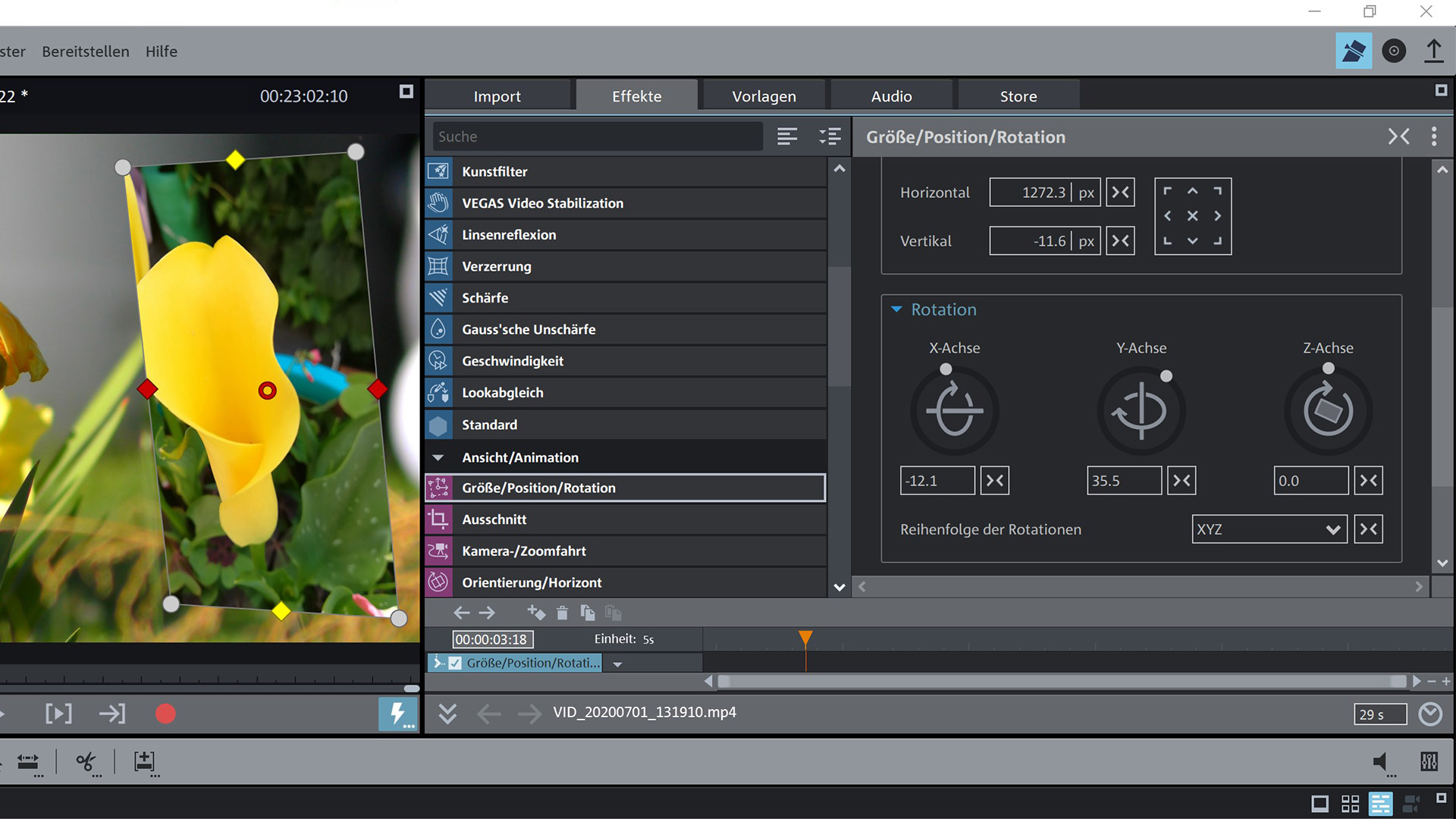Switch to the Vorlagen tab
Screen dimensions: 1456x819
point(764,96)
